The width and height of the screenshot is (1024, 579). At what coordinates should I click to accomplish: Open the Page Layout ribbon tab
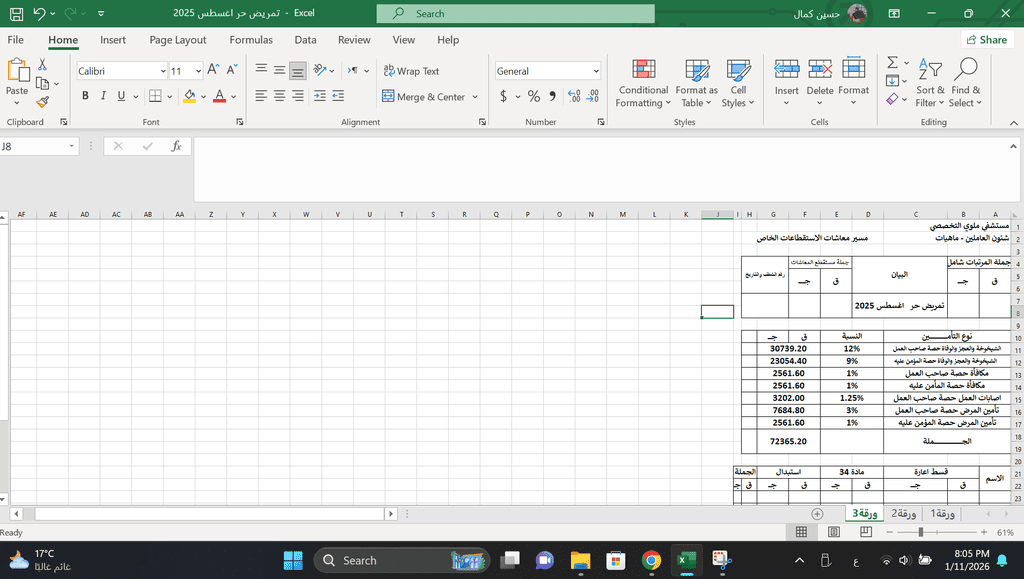[178, 40]
